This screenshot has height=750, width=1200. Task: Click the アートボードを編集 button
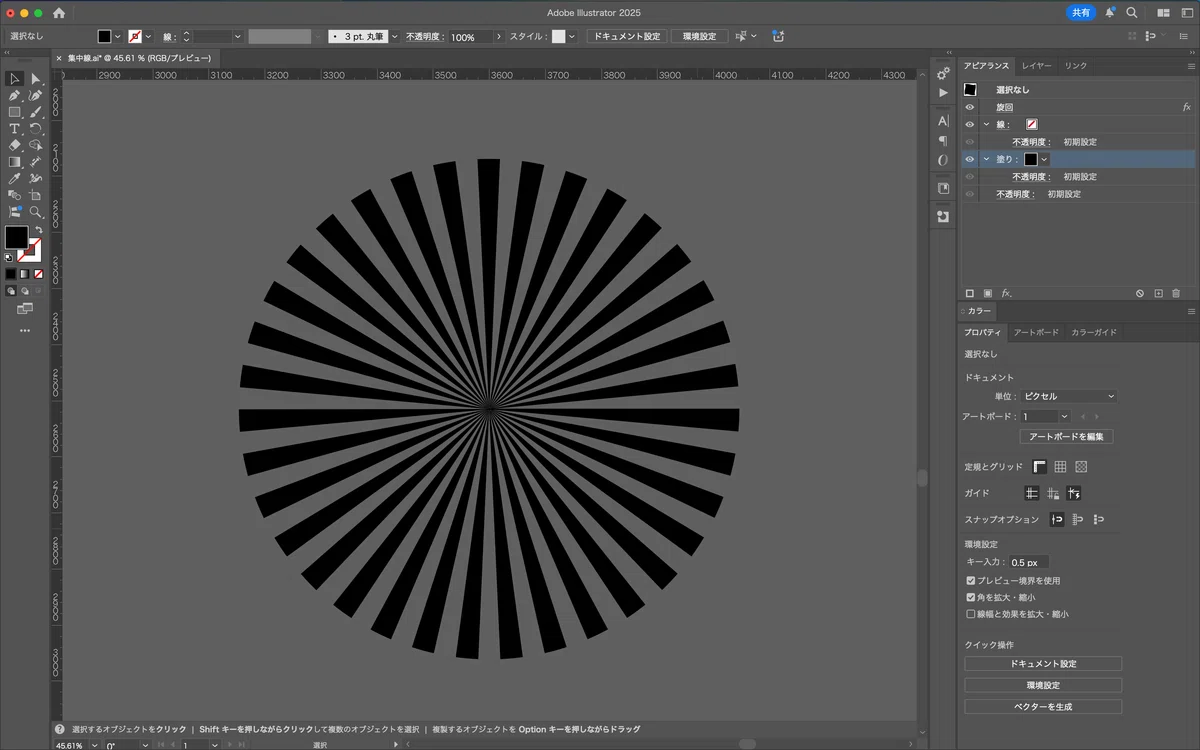point(1066,437)
